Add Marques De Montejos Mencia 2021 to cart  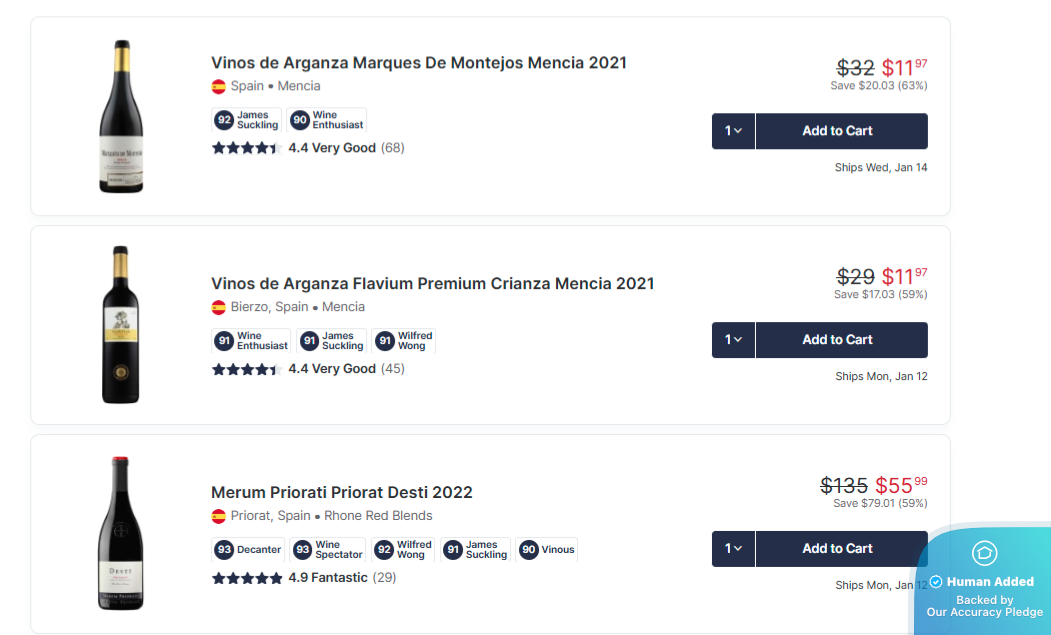(x=841, y=131)
